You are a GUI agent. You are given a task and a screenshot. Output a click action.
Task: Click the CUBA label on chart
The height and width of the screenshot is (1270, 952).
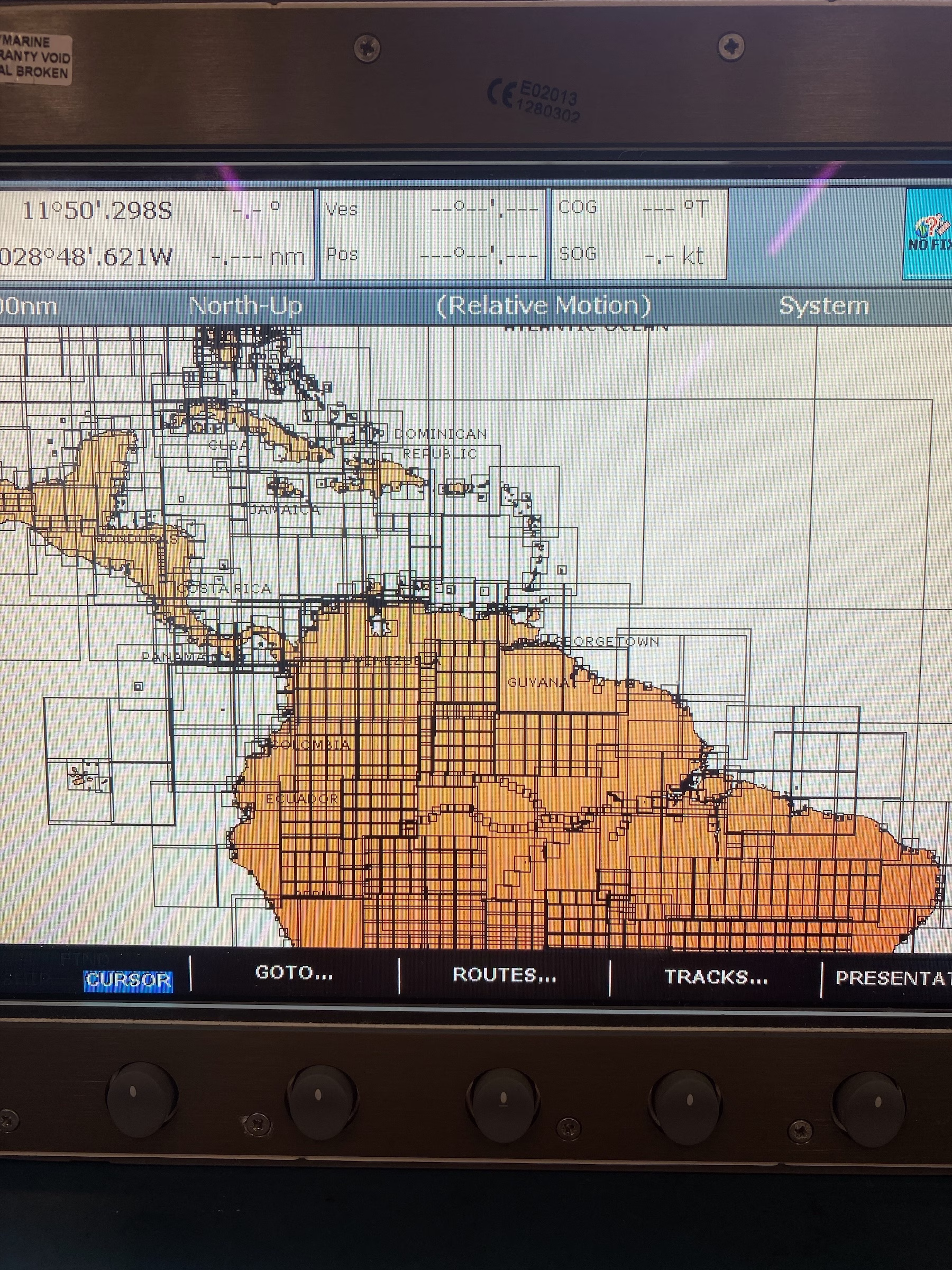click(x=228, y=445)
